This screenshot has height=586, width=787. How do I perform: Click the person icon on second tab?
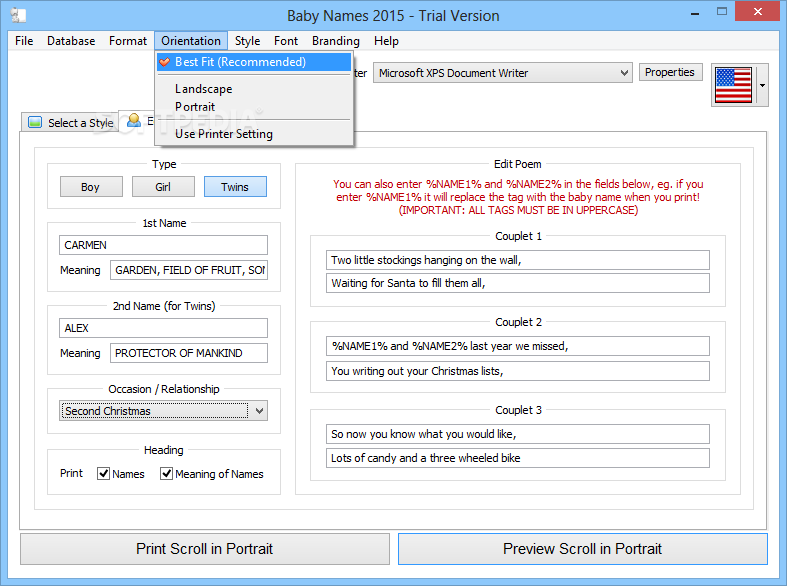134,120
